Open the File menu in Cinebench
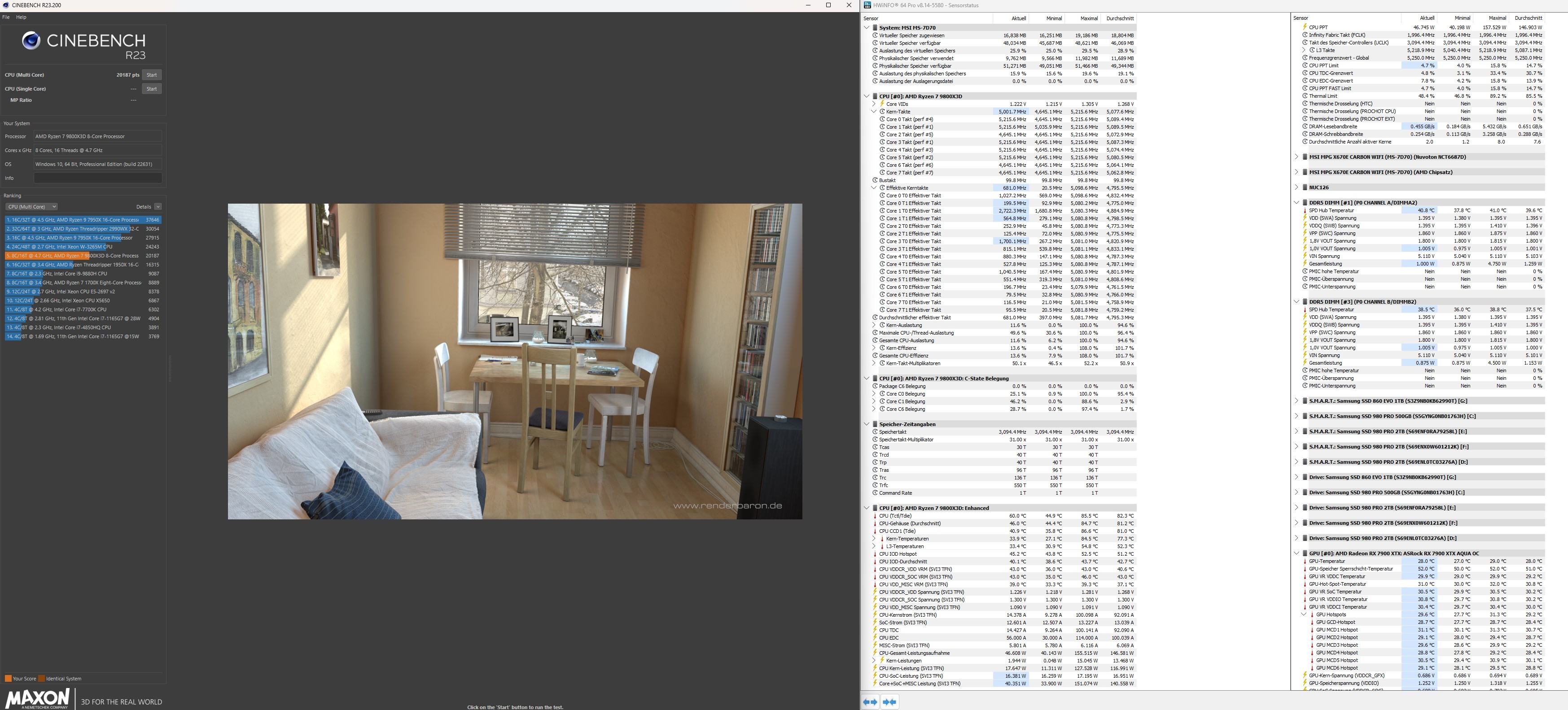Screen dimensions: 1568x710 point(6,17)
